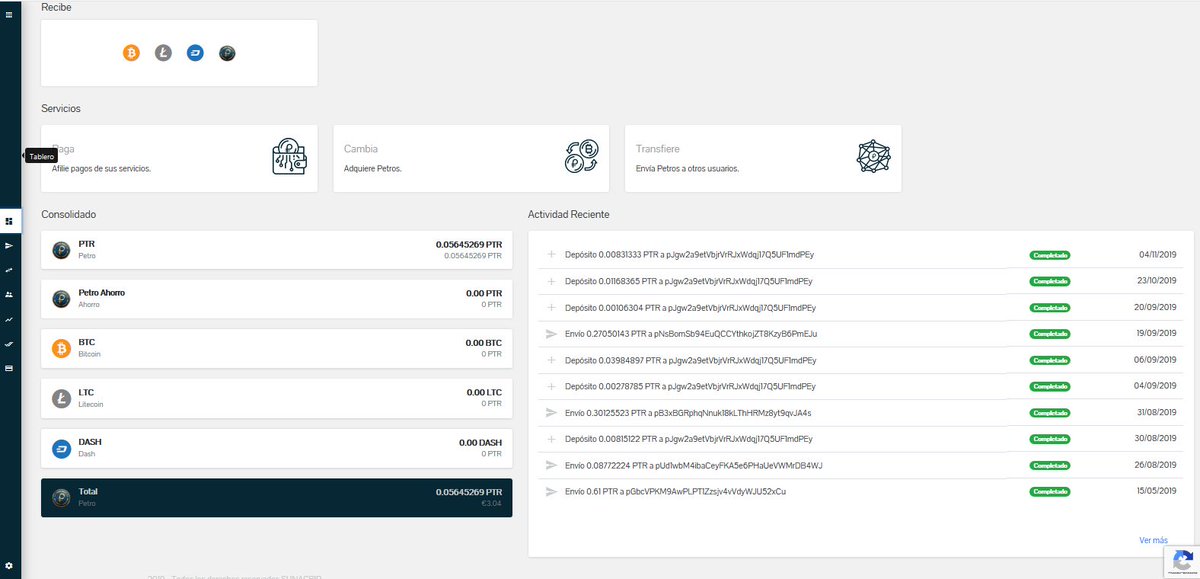Click the date 31/08/2019
1200x579 pixels.
[1158, 412]
